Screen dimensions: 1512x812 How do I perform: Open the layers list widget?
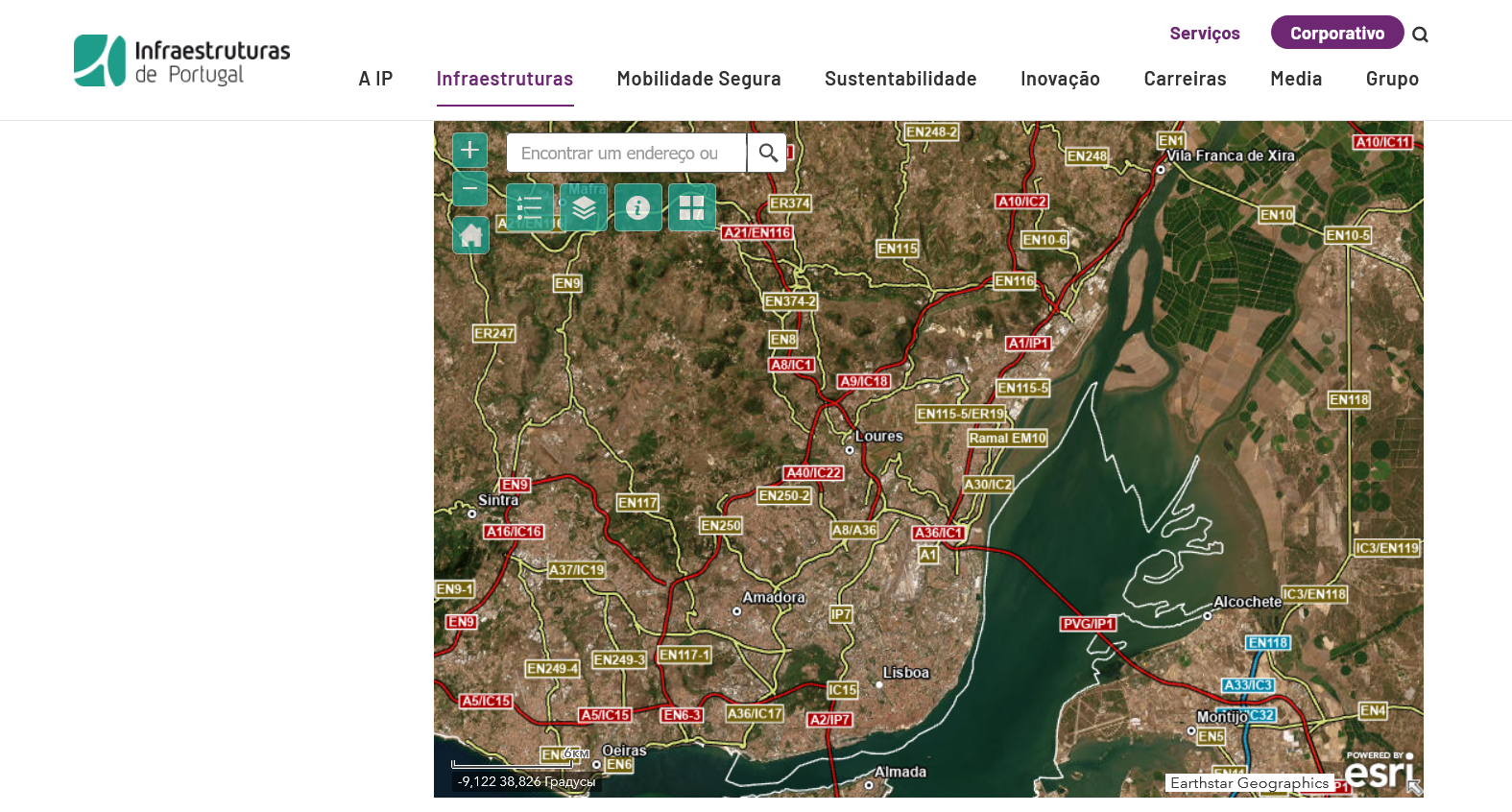coord(584,207)
